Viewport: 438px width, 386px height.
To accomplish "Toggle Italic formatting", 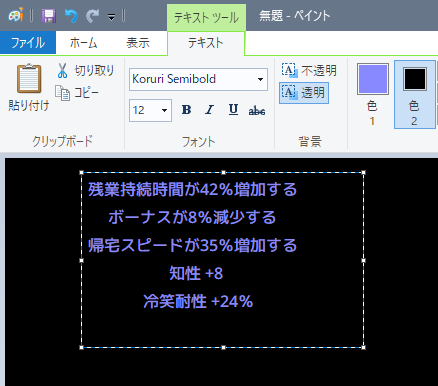I will point(210,110).
